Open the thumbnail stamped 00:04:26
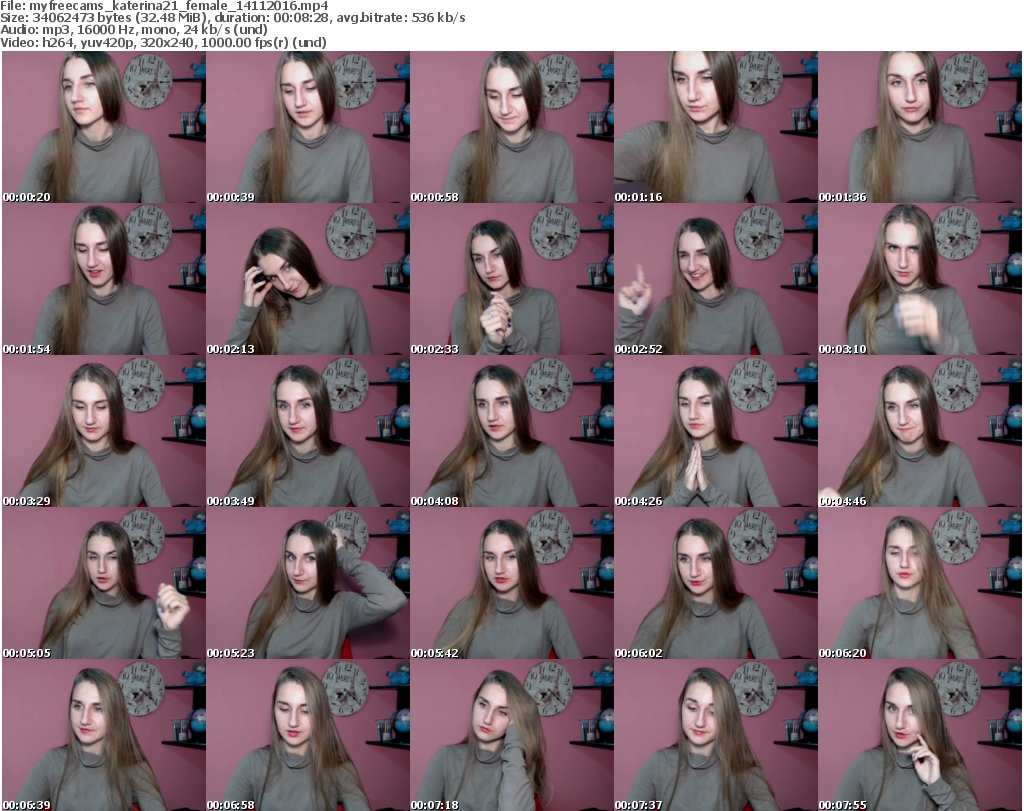1024x811 pixels. coord(716,432)
